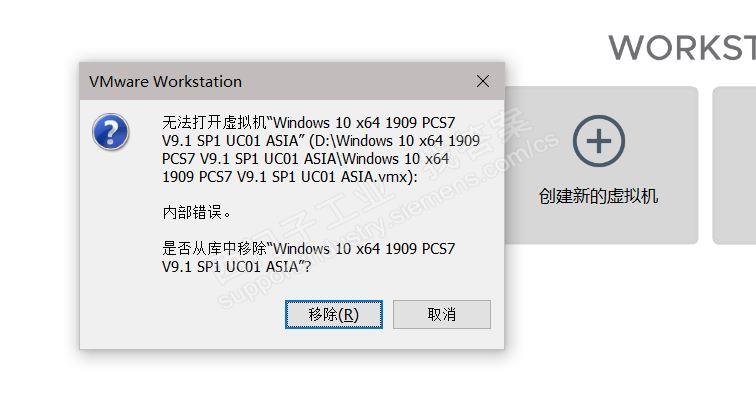Close the VMware Workstation dialog
The width and height of the screenshot is (756, 414).
point(483,81)
